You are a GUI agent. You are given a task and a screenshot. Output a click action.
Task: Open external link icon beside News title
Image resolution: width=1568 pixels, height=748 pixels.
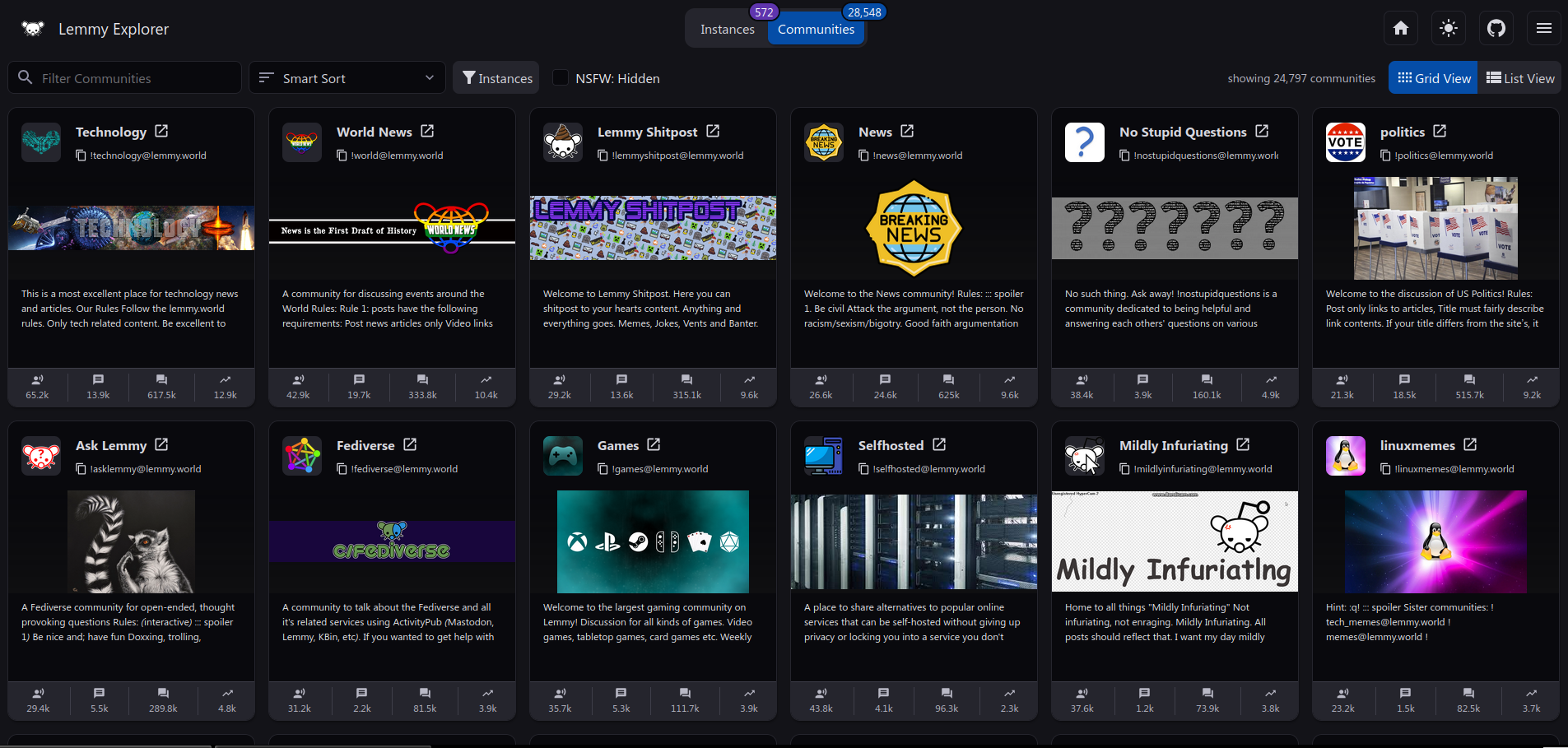[907, 131]
